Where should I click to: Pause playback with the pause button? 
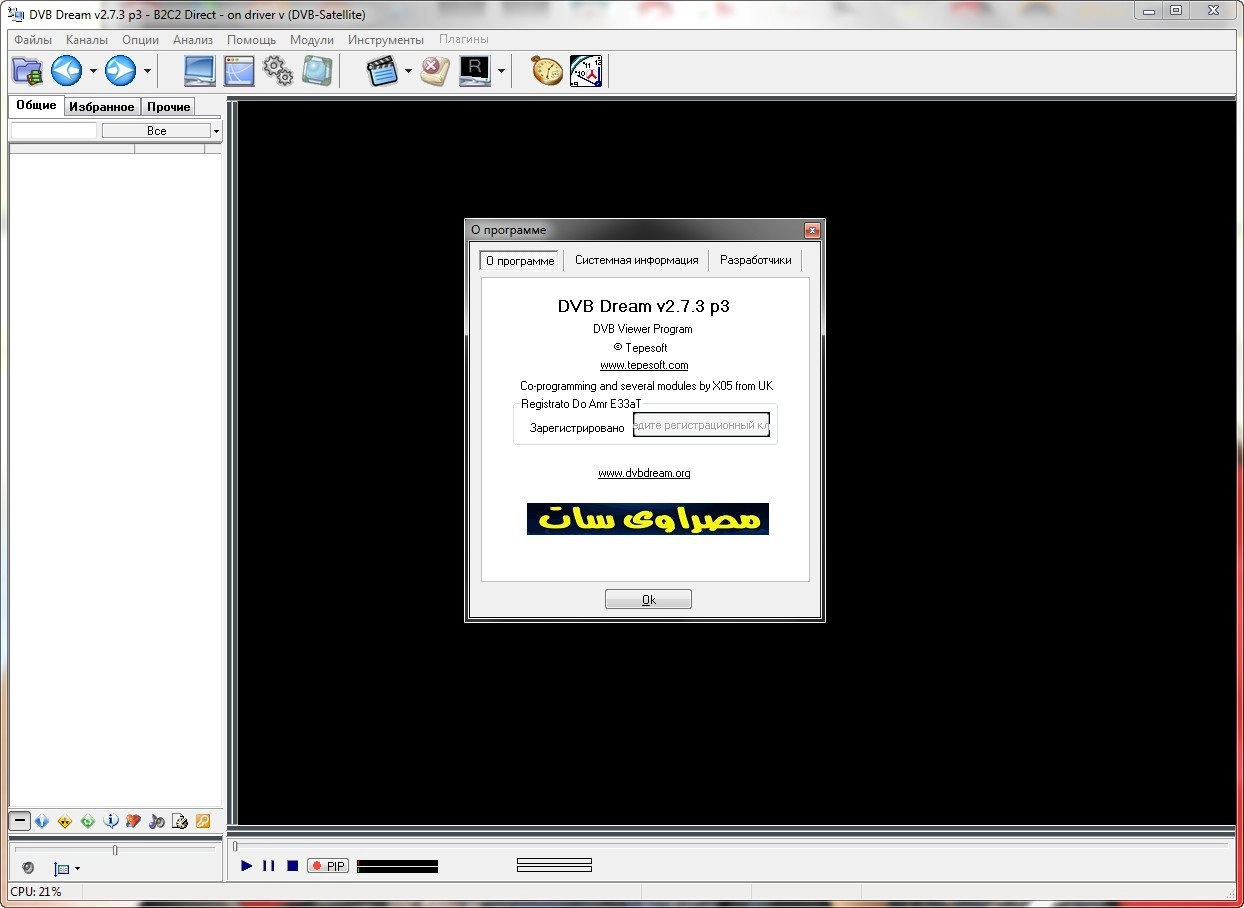point(268,866)
